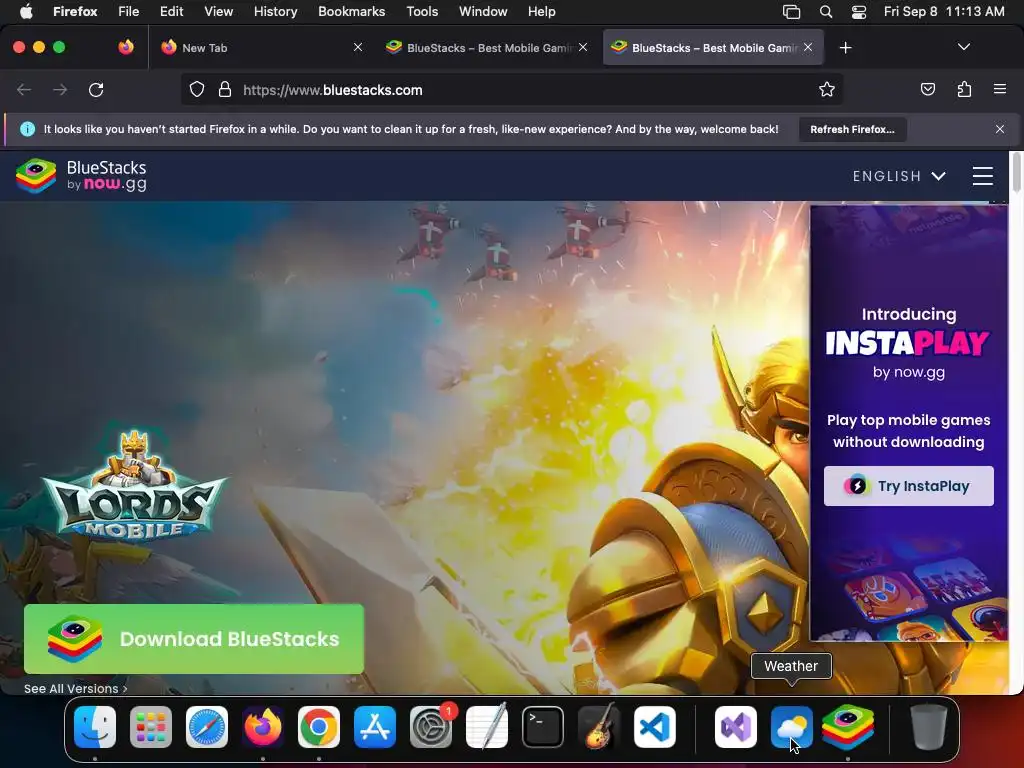Click Try InstaPlay button
This screenshot has height=768, width=1024.
pyautogui.click(x=908, y=486)
